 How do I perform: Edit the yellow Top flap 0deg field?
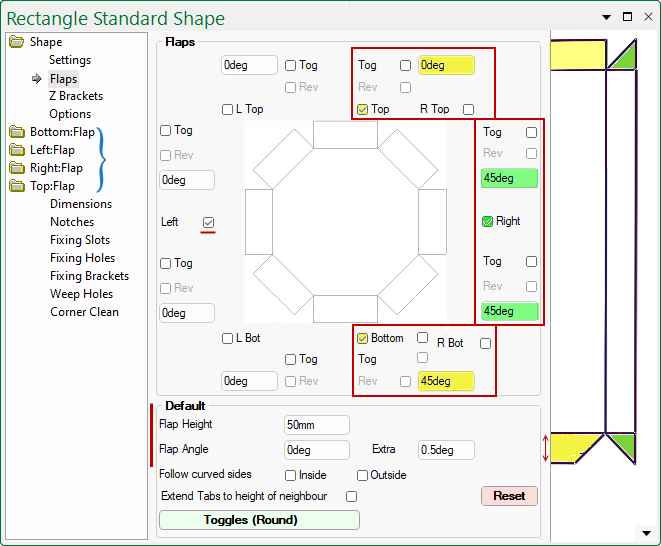coord(446,65)
